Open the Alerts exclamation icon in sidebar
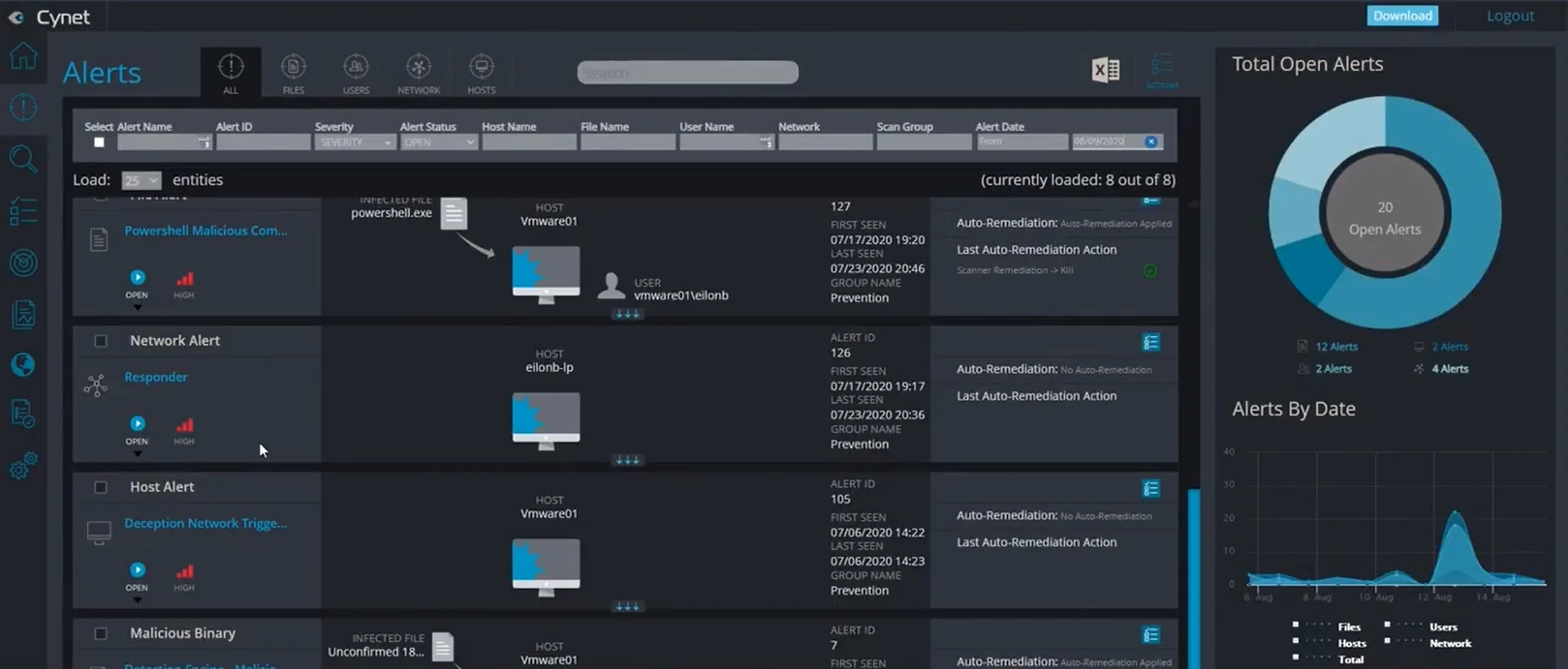Image resolution: width=1568 pixels, height=669 pixels. pyautogui.click(x=23, y=107)
